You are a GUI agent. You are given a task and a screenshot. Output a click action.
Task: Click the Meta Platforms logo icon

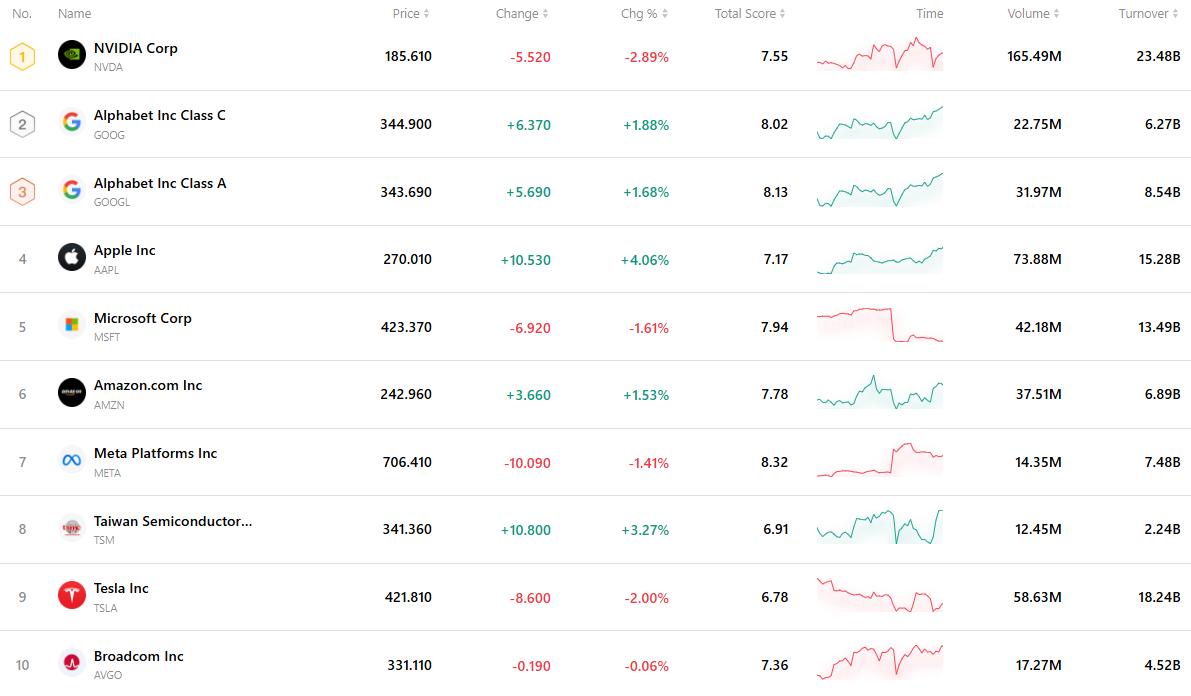(72, 461)
